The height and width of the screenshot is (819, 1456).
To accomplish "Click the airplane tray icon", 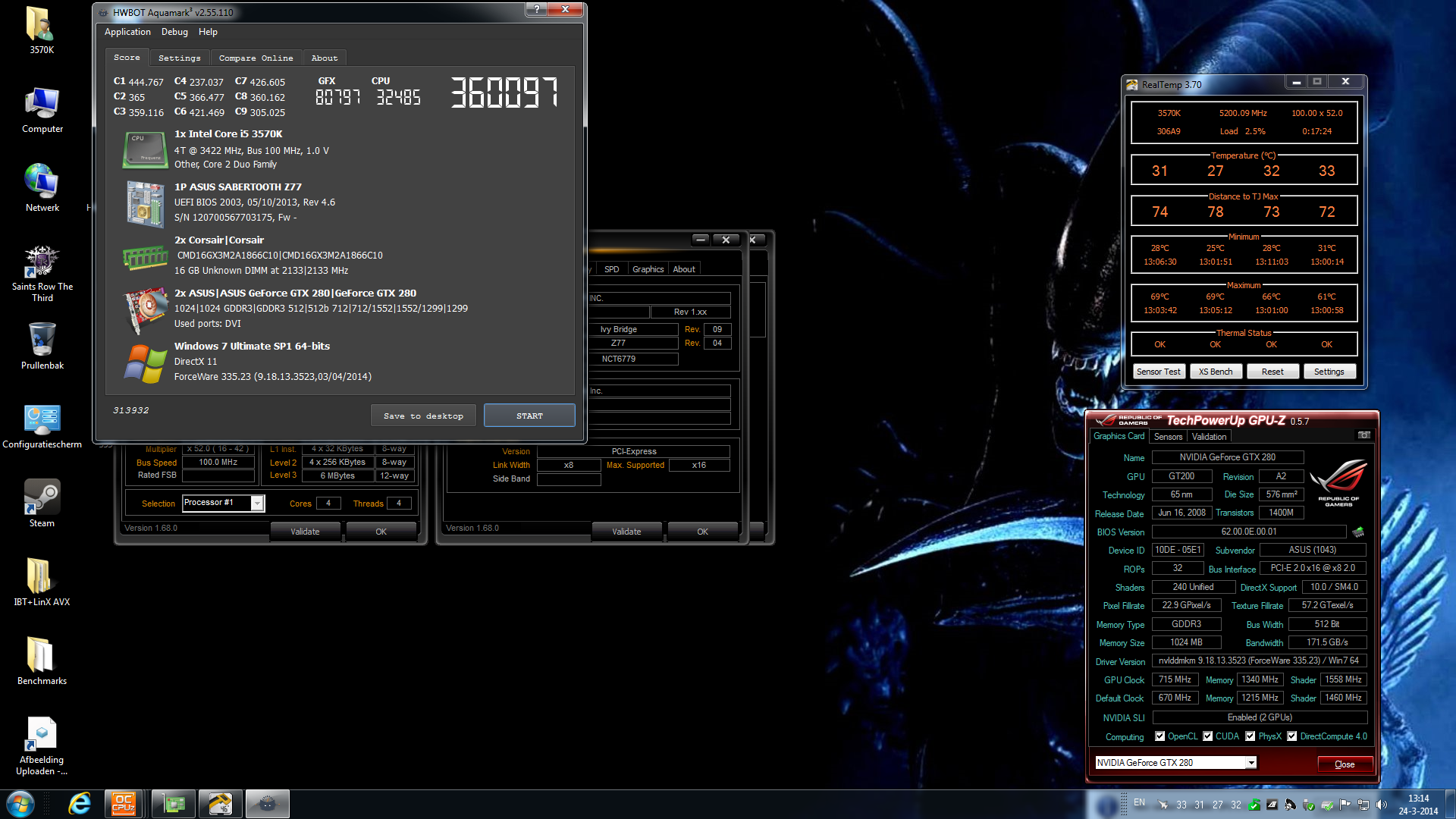I will (1163, 805).
